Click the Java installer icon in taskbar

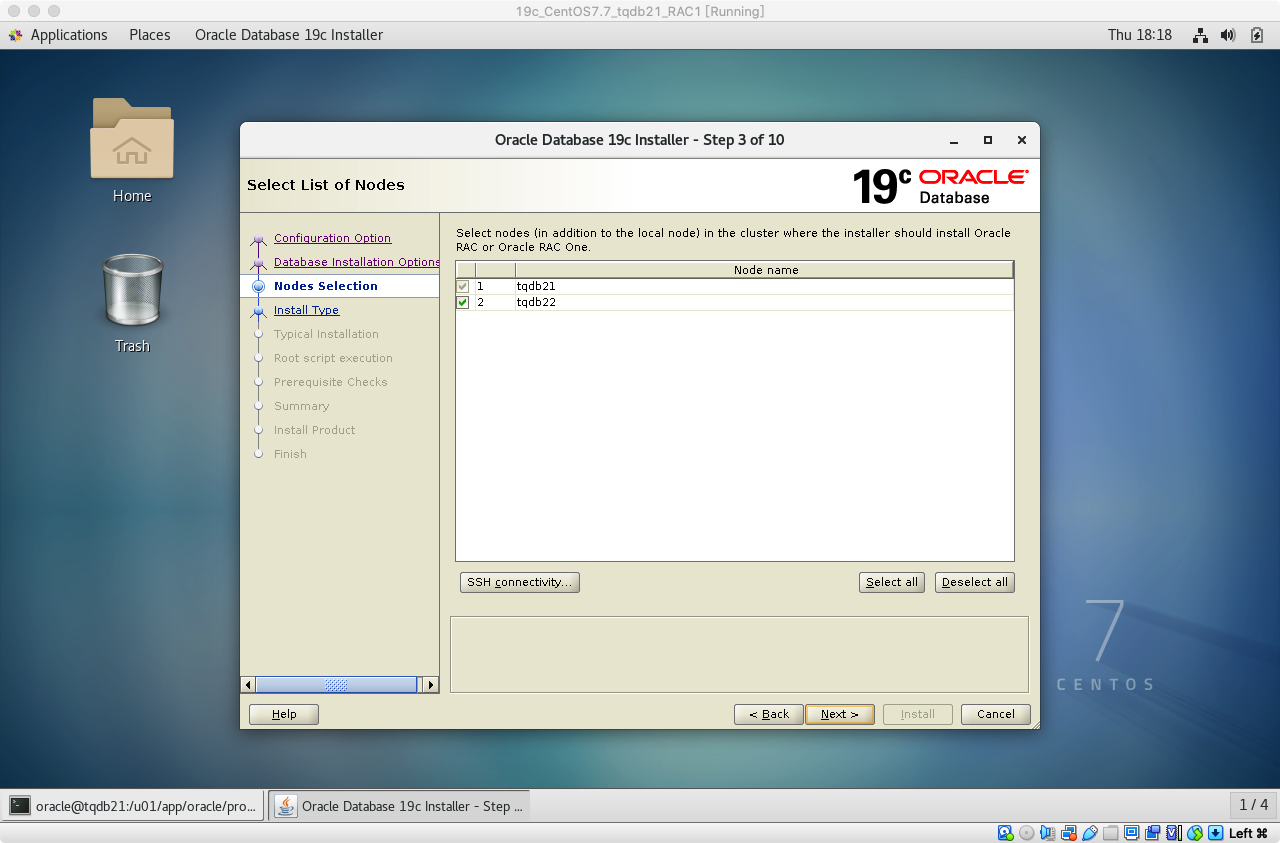pos(286,805)
